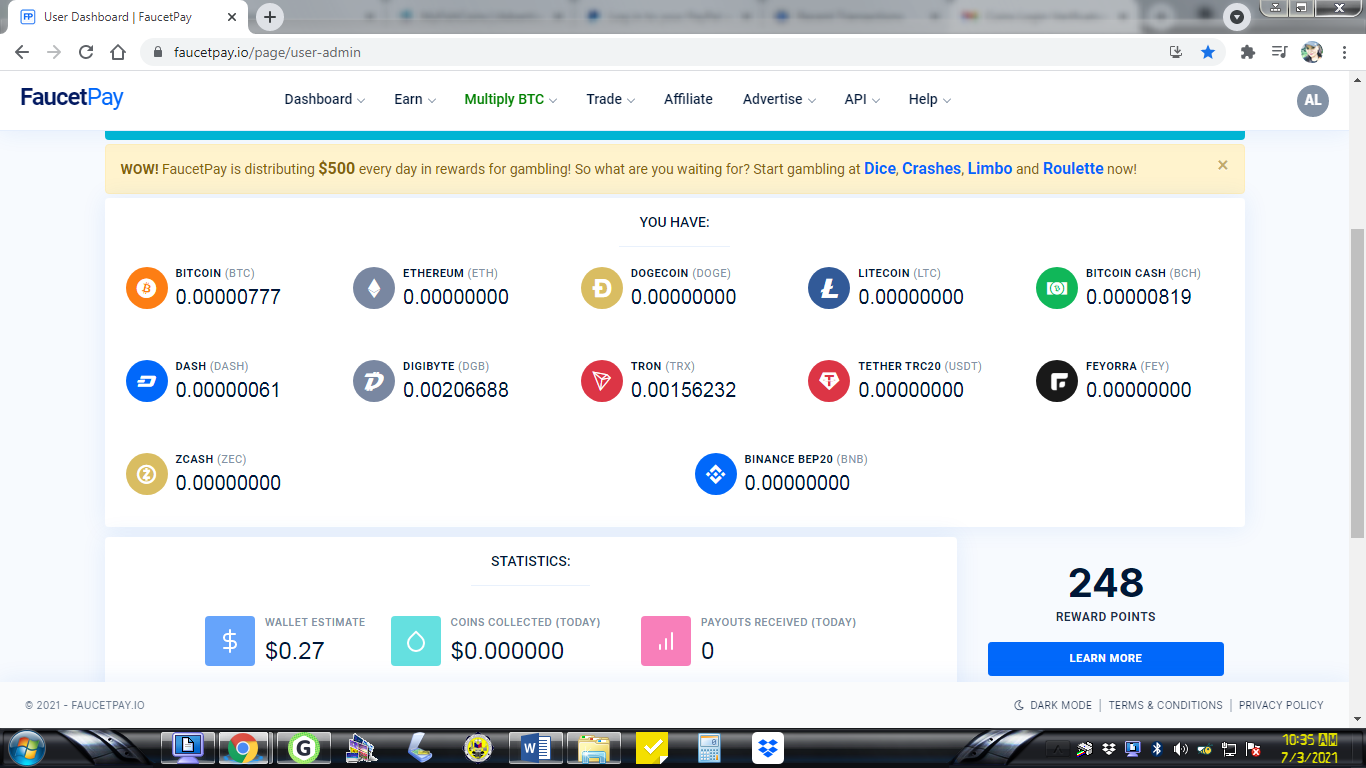
Task: Expand the Advertise dropdown menu
Action: tap(779, 100)
